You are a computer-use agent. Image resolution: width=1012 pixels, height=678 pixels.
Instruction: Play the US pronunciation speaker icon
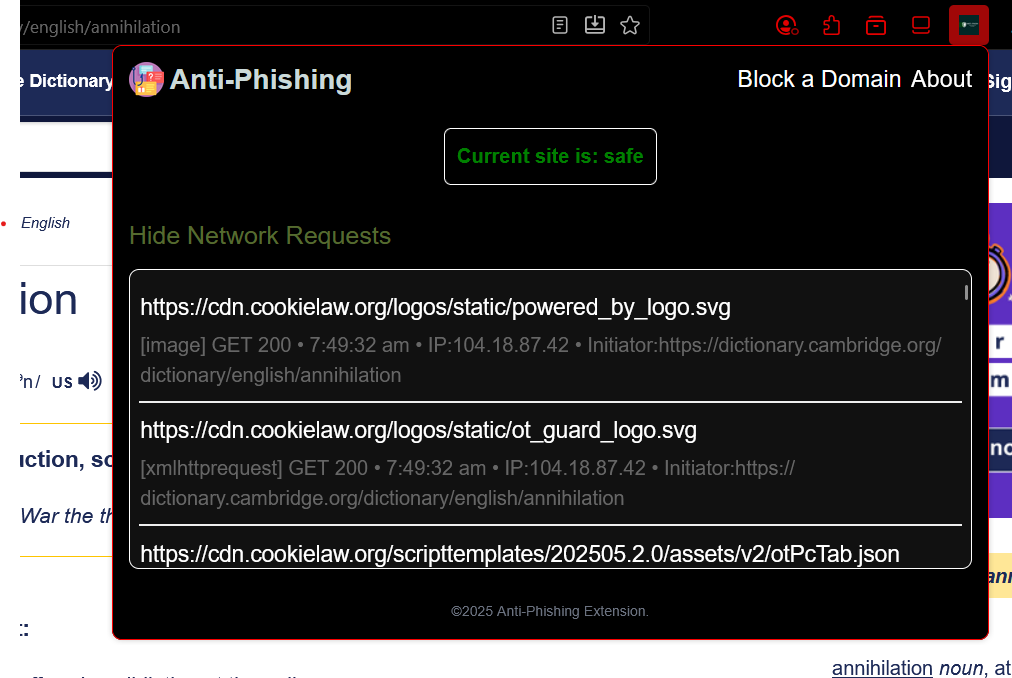point(90,381)
